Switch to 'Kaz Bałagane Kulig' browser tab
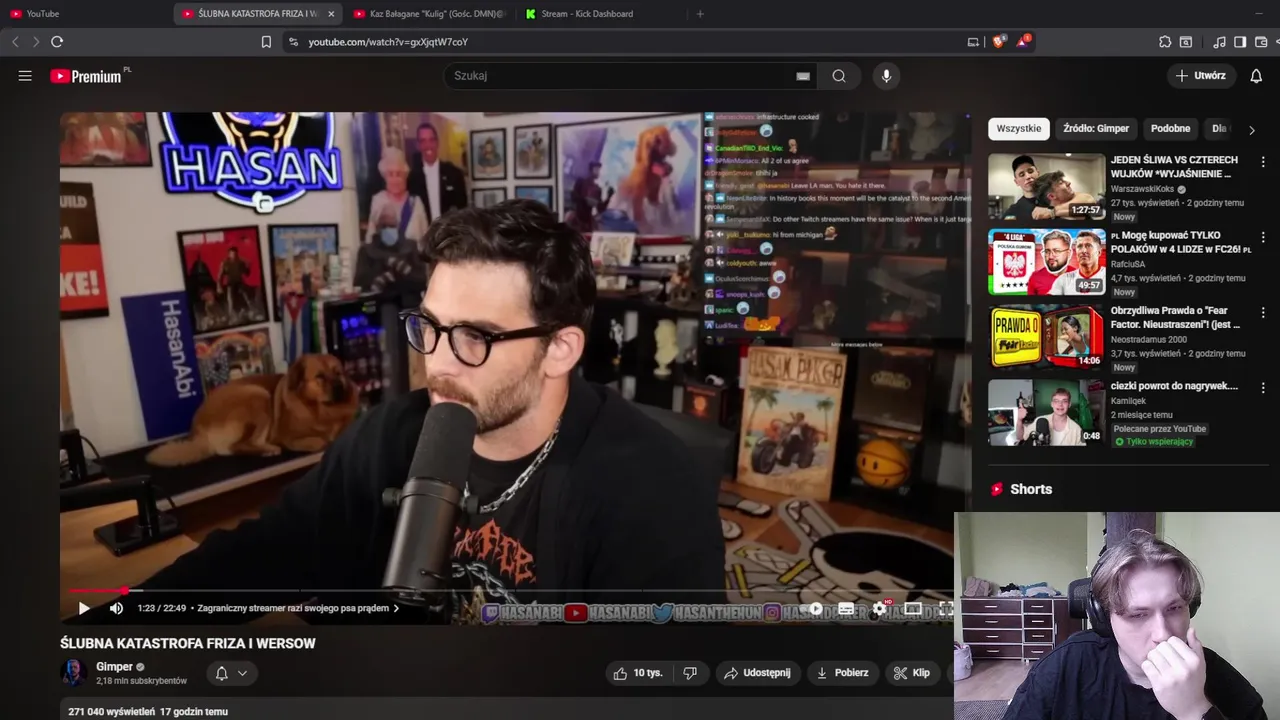The height and width of the screenshot is (720, 1280). [x=430, y=14]
